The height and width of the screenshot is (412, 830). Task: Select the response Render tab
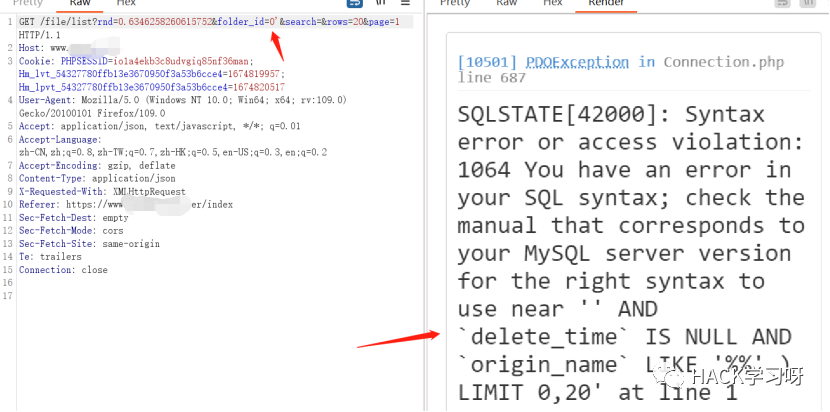tap(606, 3)
